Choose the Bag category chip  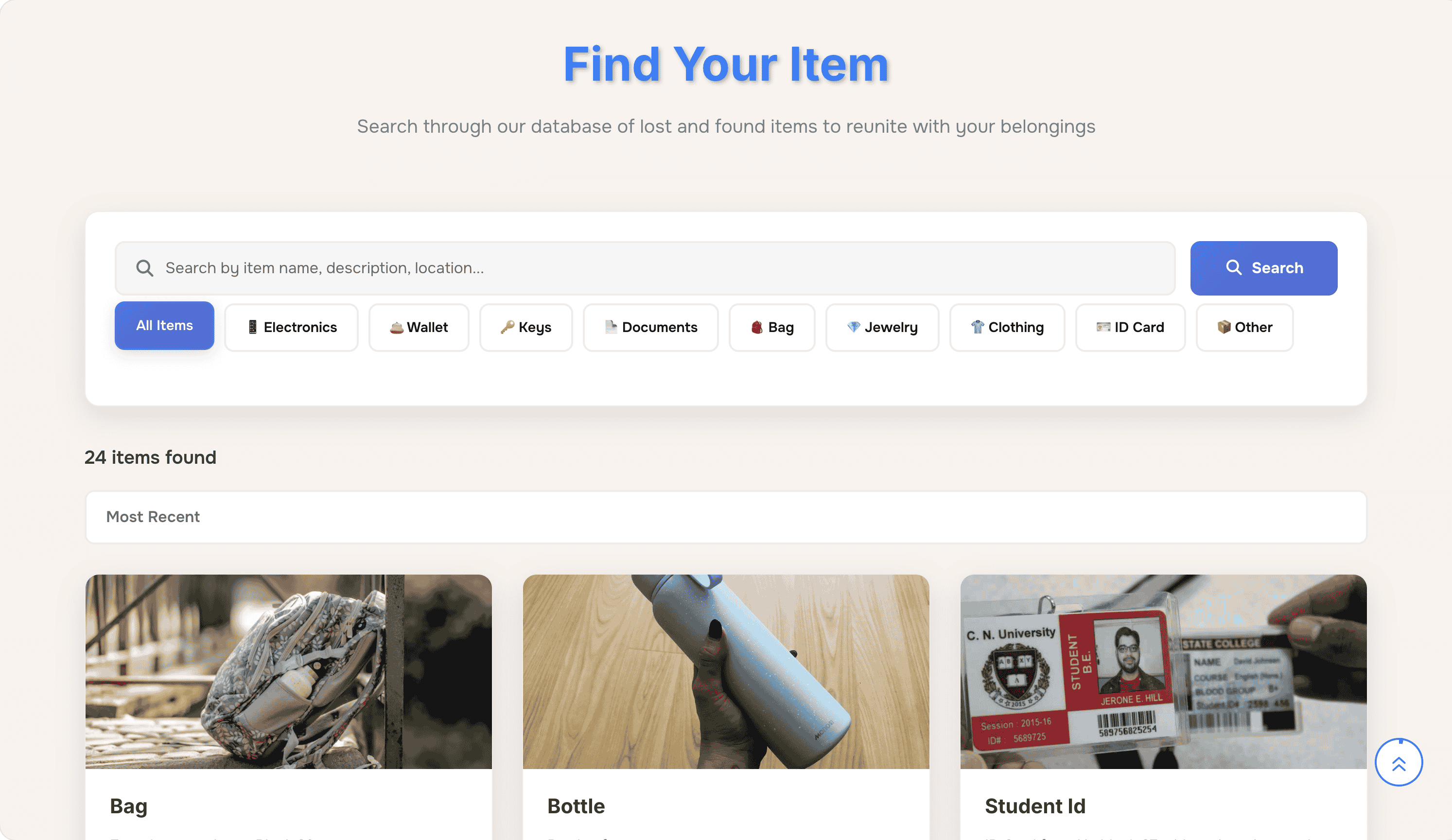772,327
